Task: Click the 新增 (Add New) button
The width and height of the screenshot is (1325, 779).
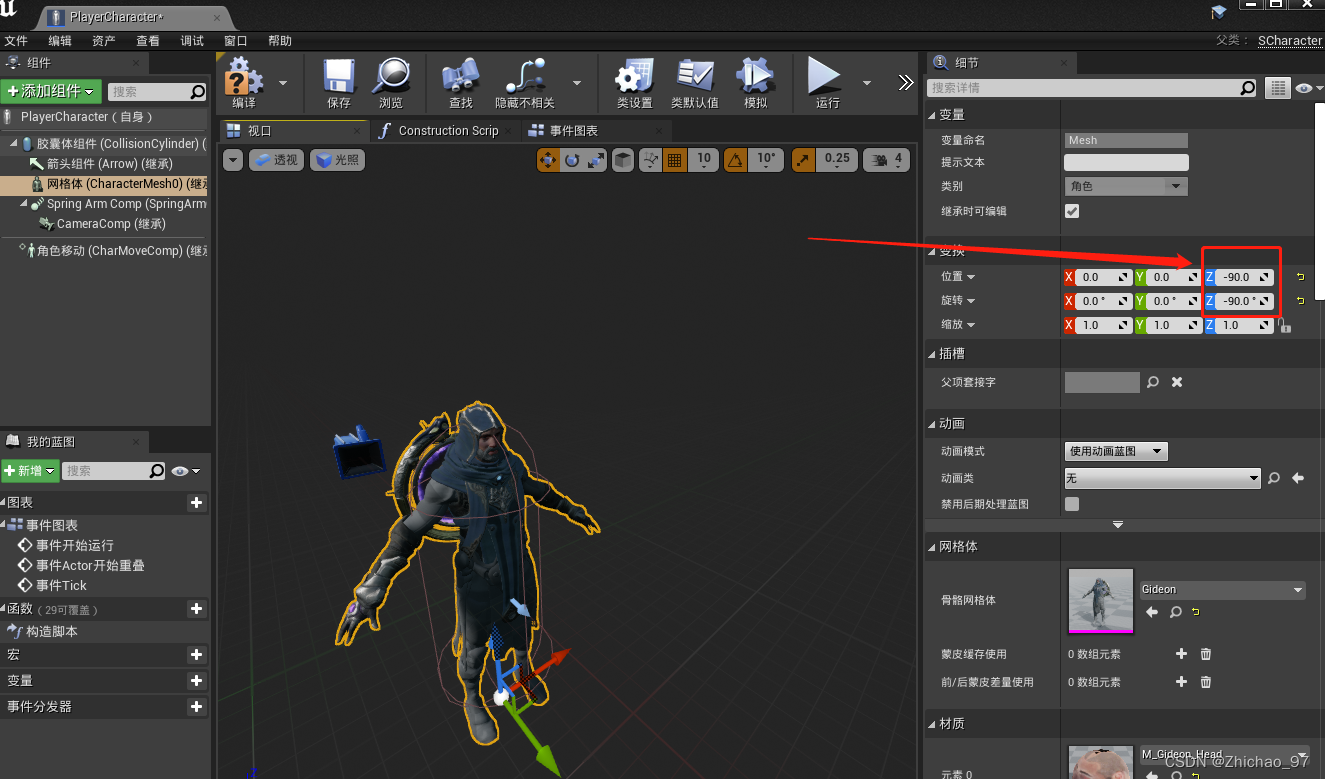Action: tap(30, 471)
